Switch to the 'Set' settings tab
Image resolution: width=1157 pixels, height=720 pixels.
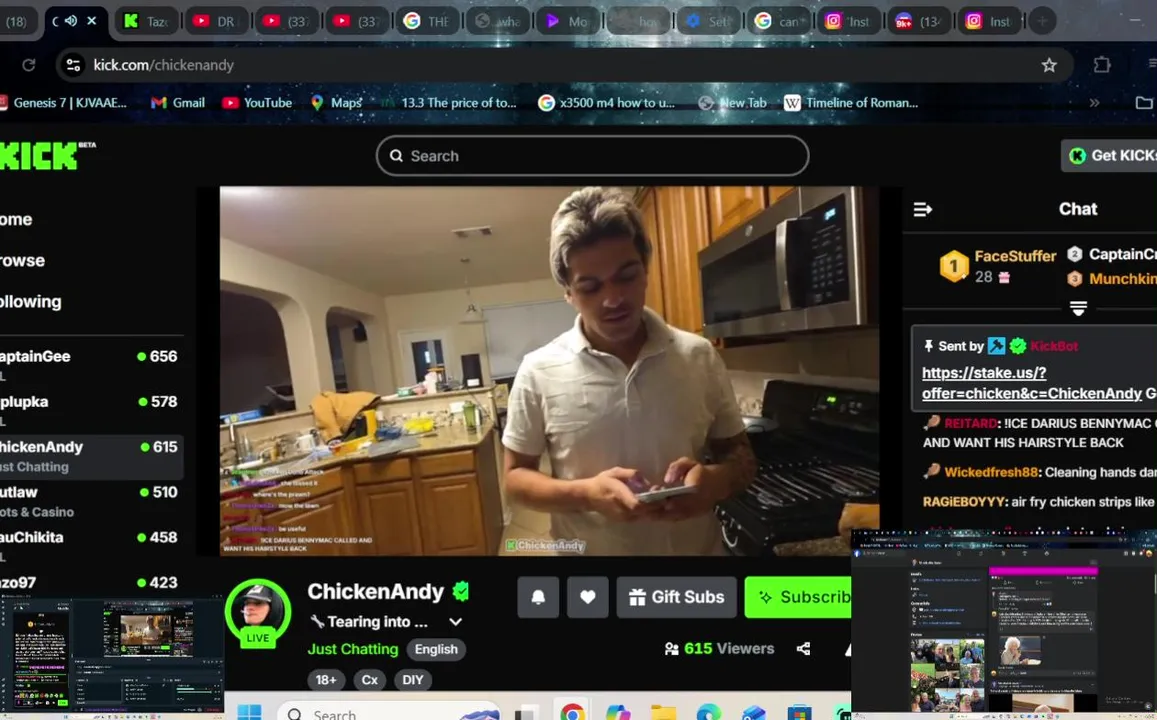tap(709, 21)
